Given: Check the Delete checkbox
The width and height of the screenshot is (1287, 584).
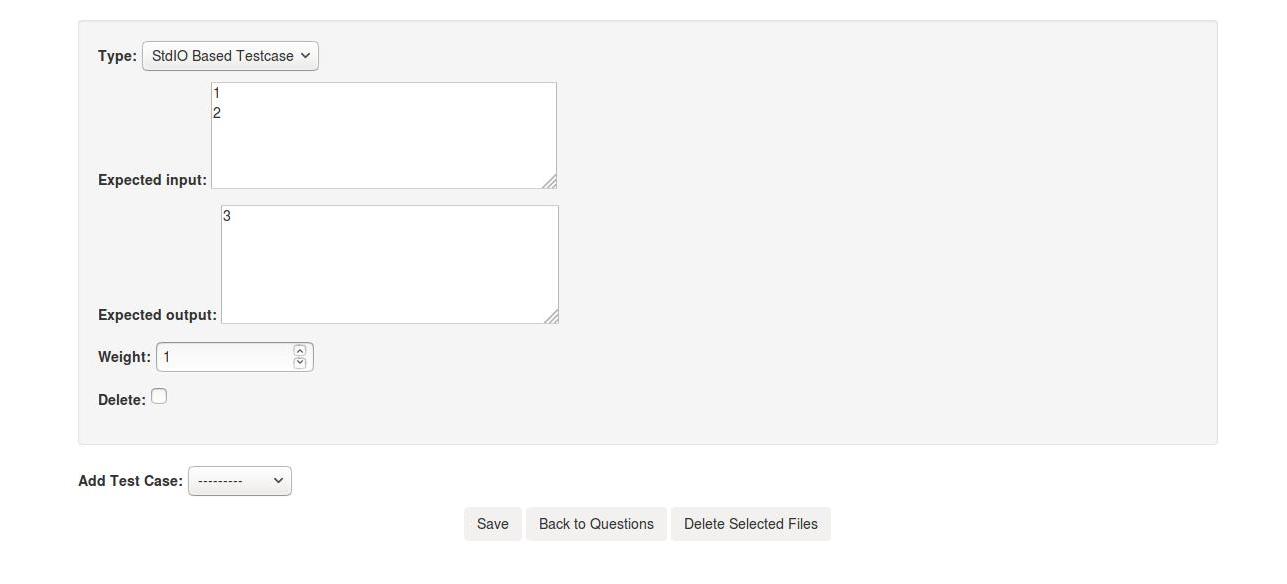Looking at the screenshot, I should coord(159,397).
